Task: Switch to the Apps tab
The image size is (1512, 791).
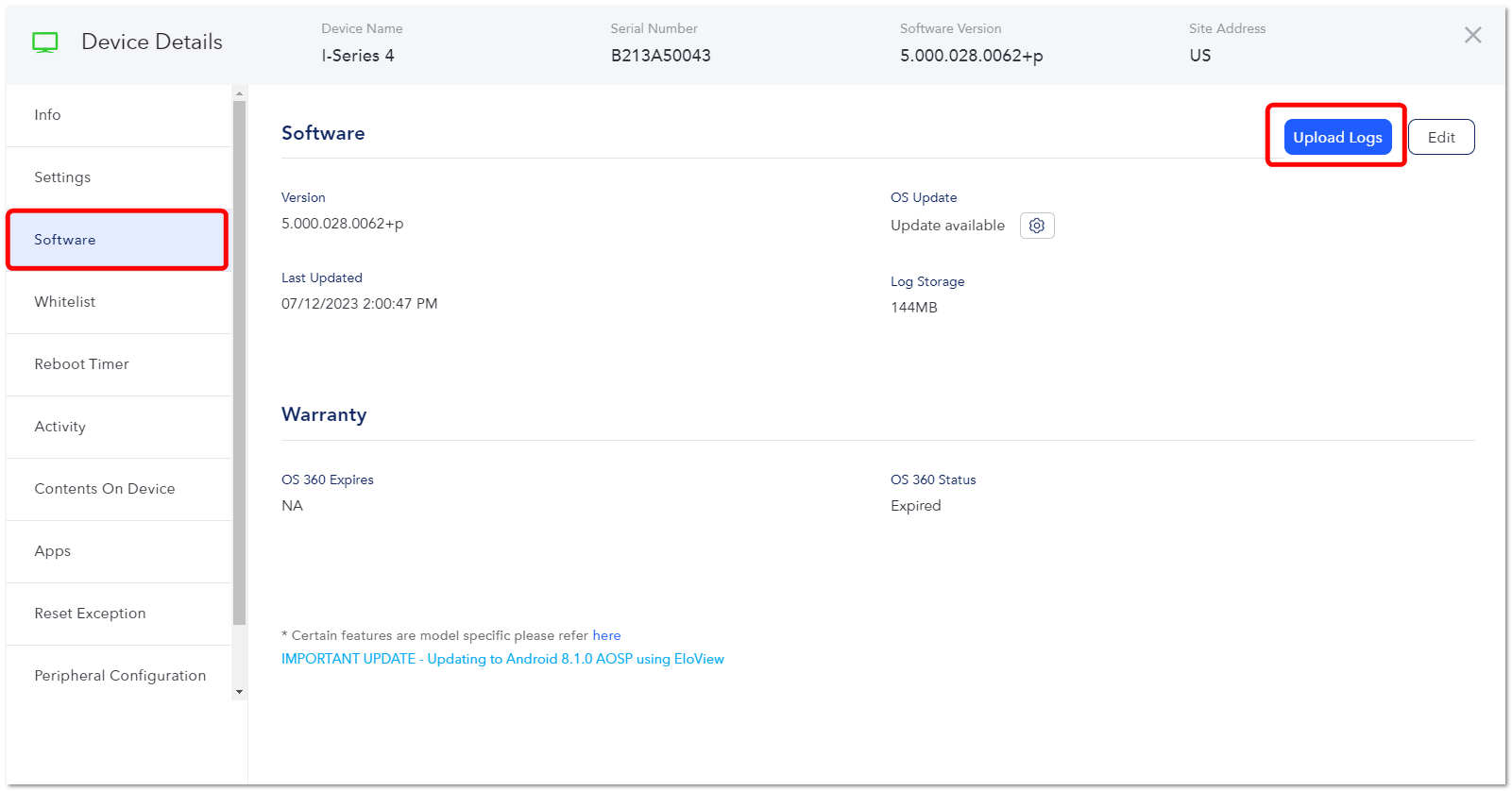Action: [x=119, y=551]
